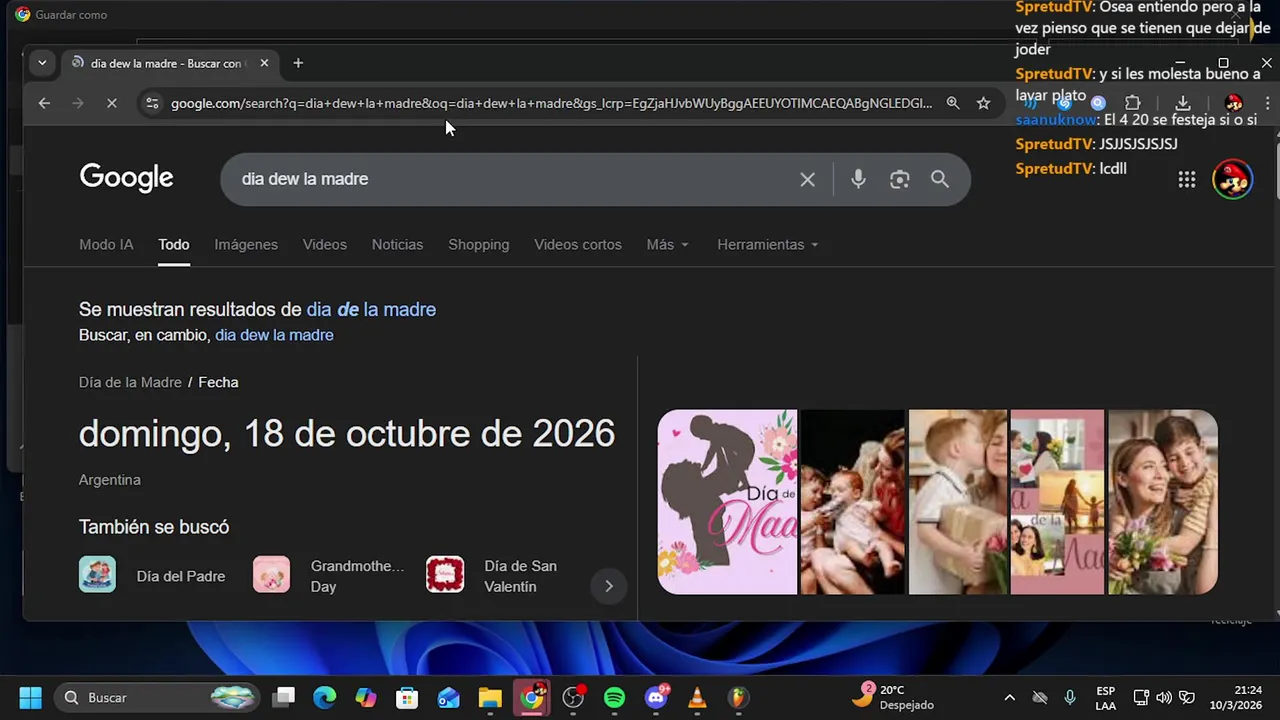
Task: Click the Windows taskbar Buscar search box
Action: click(x=155, y=697)
